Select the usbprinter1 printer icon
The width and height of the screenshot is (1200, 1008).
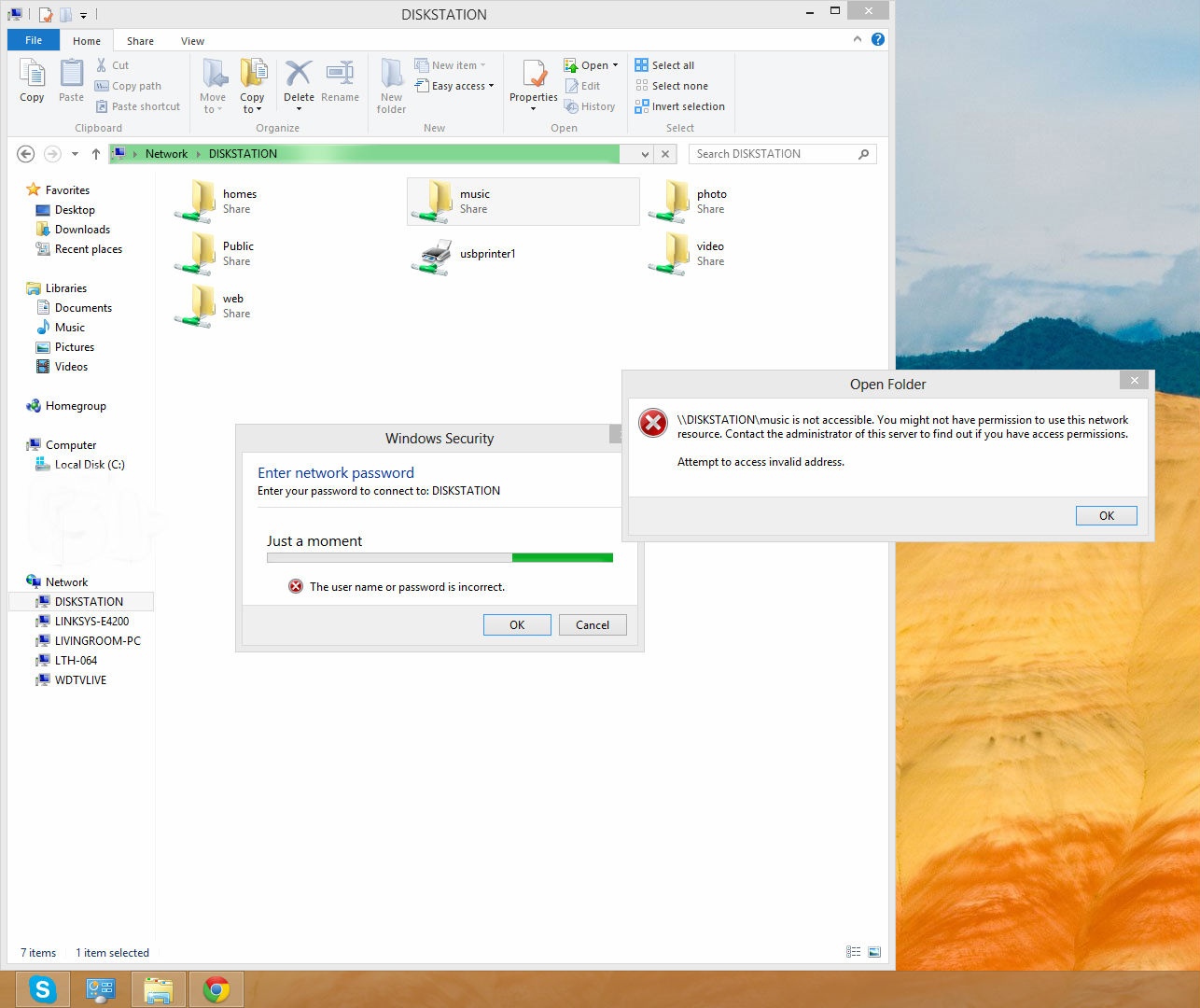tap(431, 255)
